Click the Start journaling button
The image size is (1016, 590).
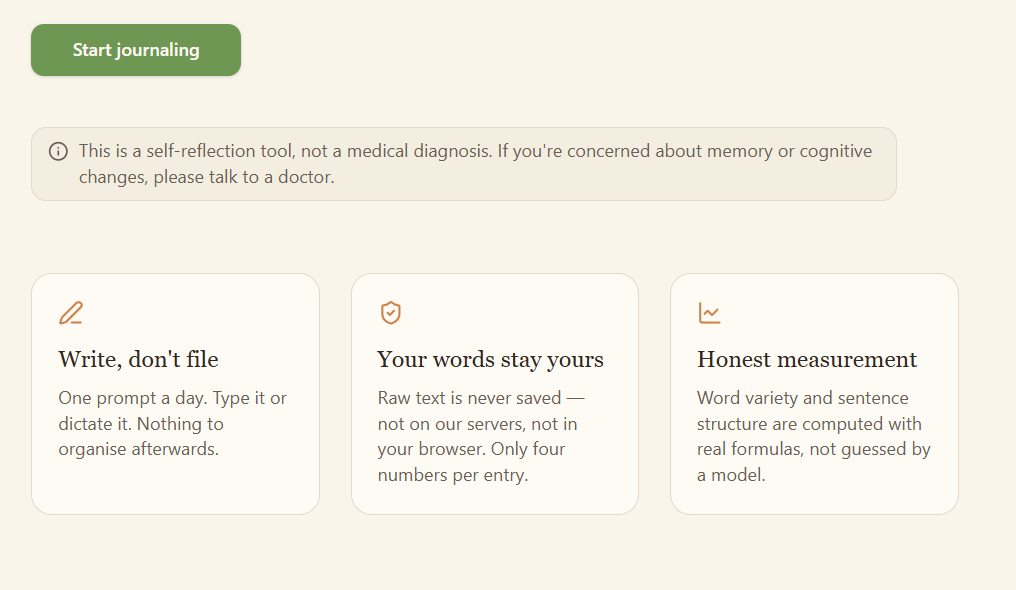tap(136, 50)
